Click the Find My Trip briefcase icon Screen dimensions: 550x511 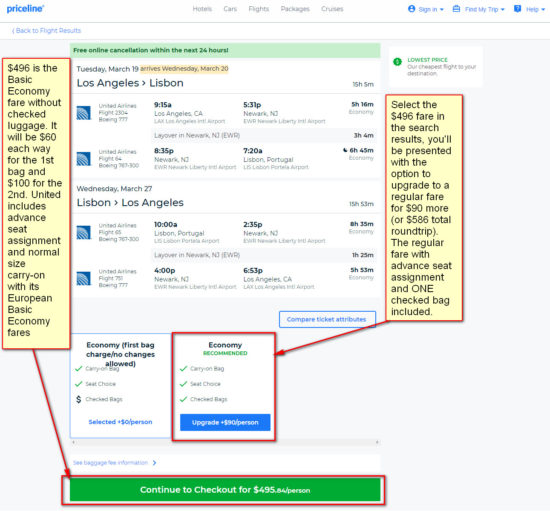coord(456,9)
